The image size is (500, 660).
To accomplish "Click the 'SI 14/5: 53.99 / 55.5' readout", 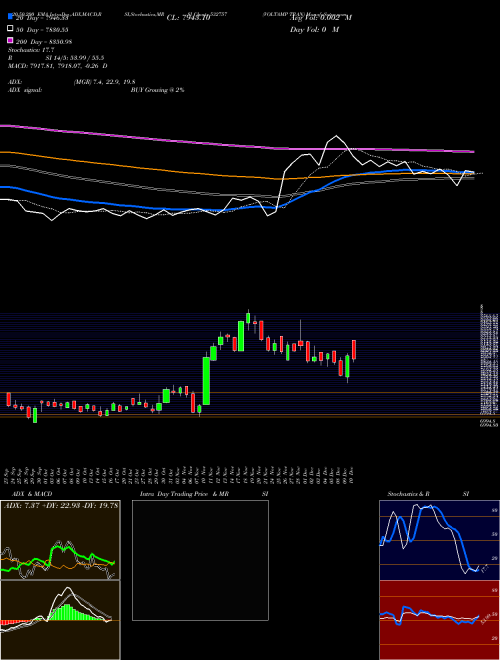I will pyautogui.click(x=75, y=58).
